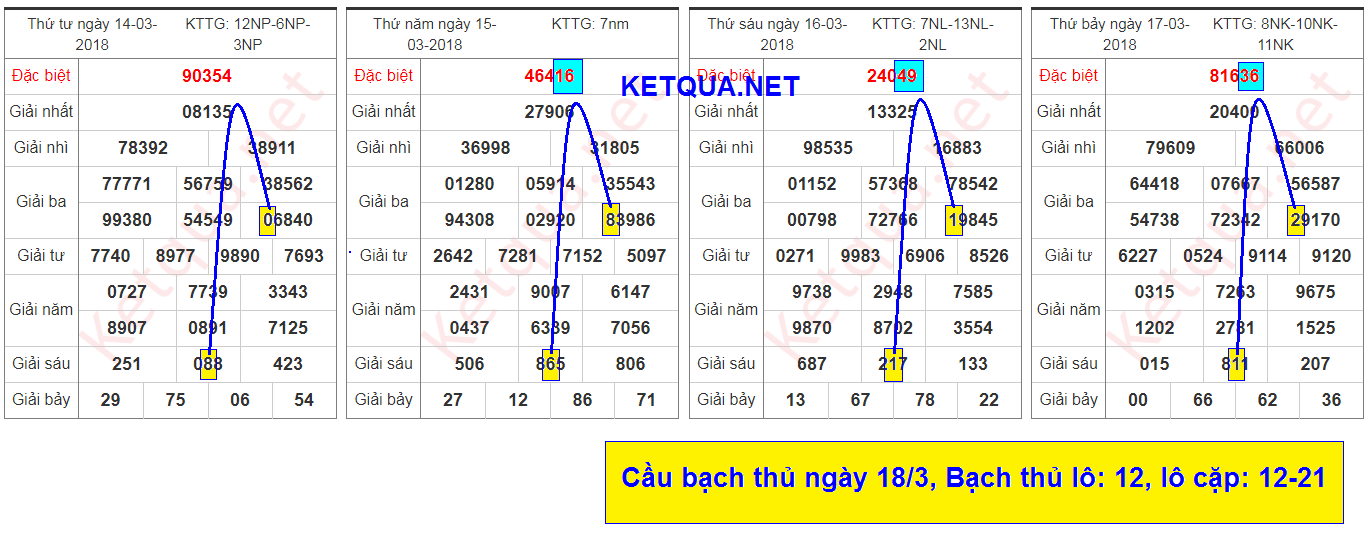The width and height of the screenshot is (1366, 551).
Task: Click the red 'Đặc biệt' label for 16-03
Action: [727, 76]
